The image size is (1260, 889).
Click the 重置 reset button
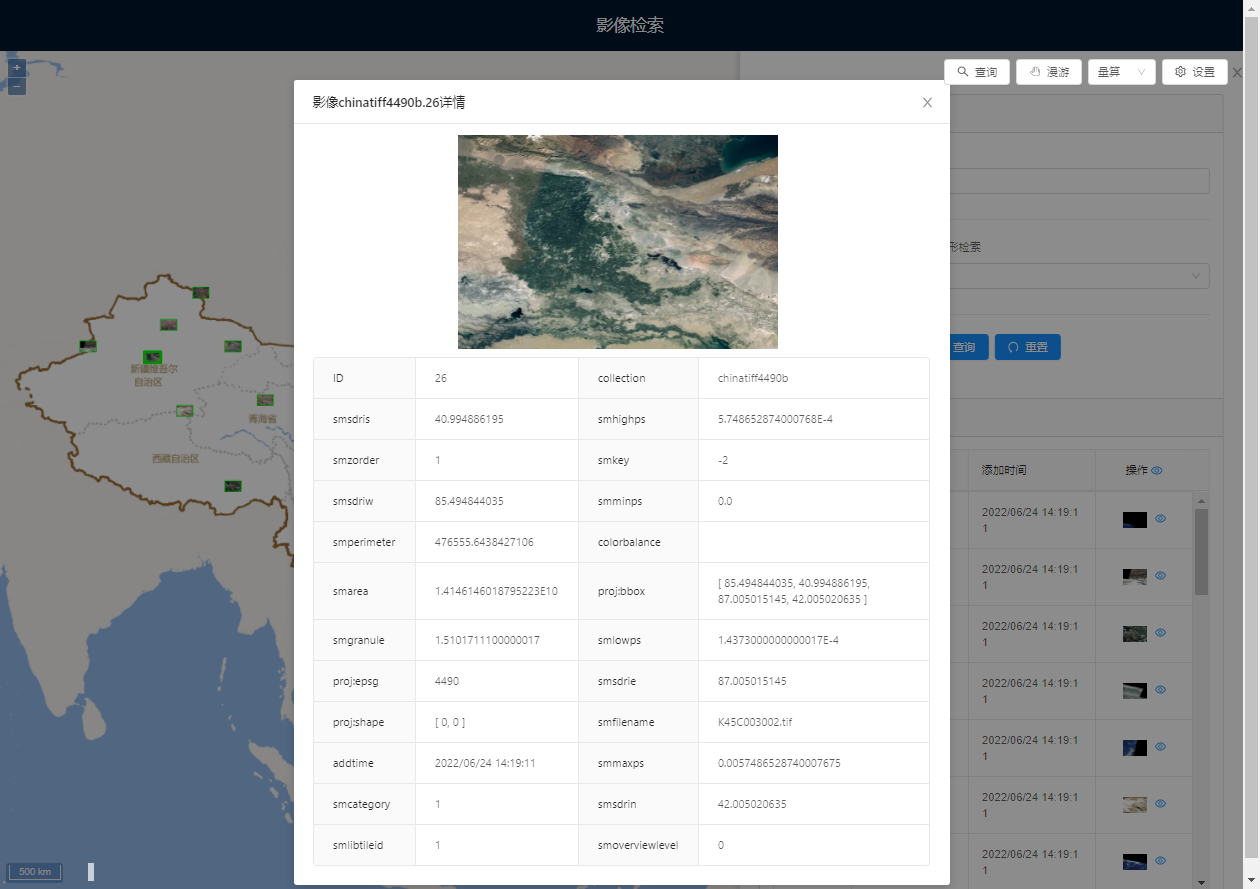(x=1027, y=347)
